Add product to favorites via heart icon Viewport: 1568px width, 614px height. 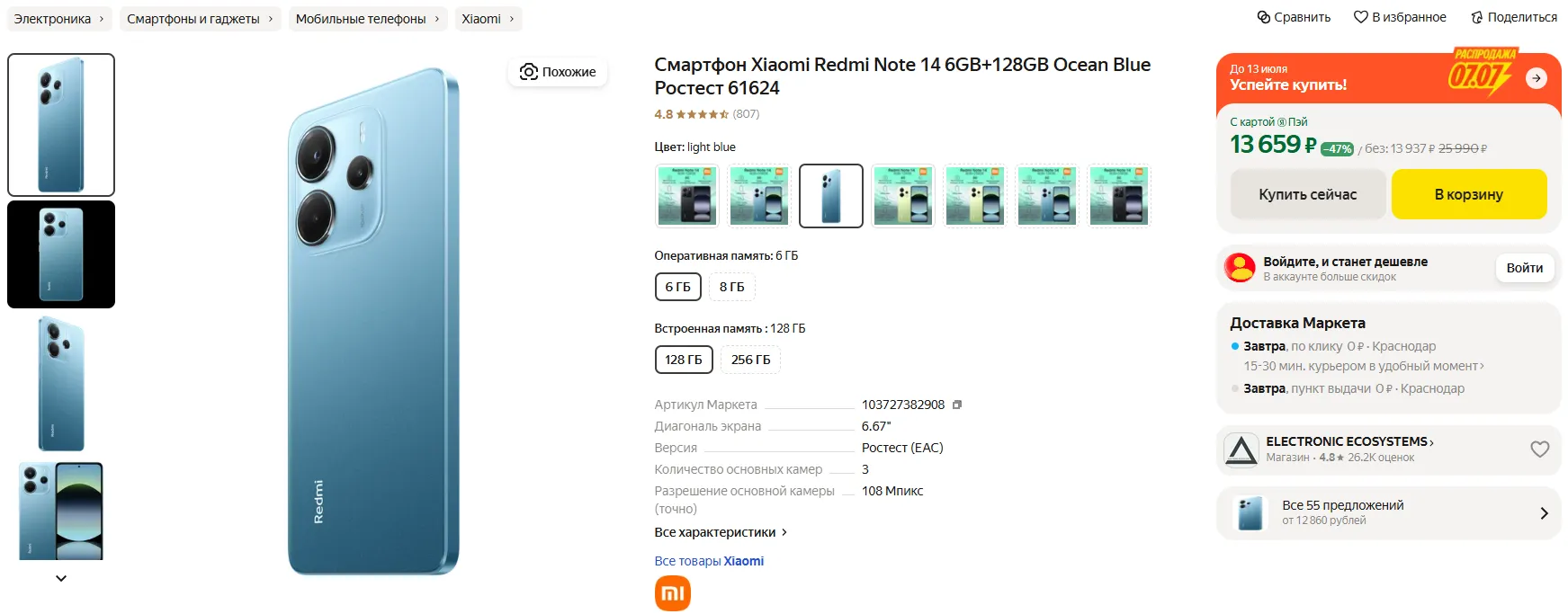[1360, 17]
